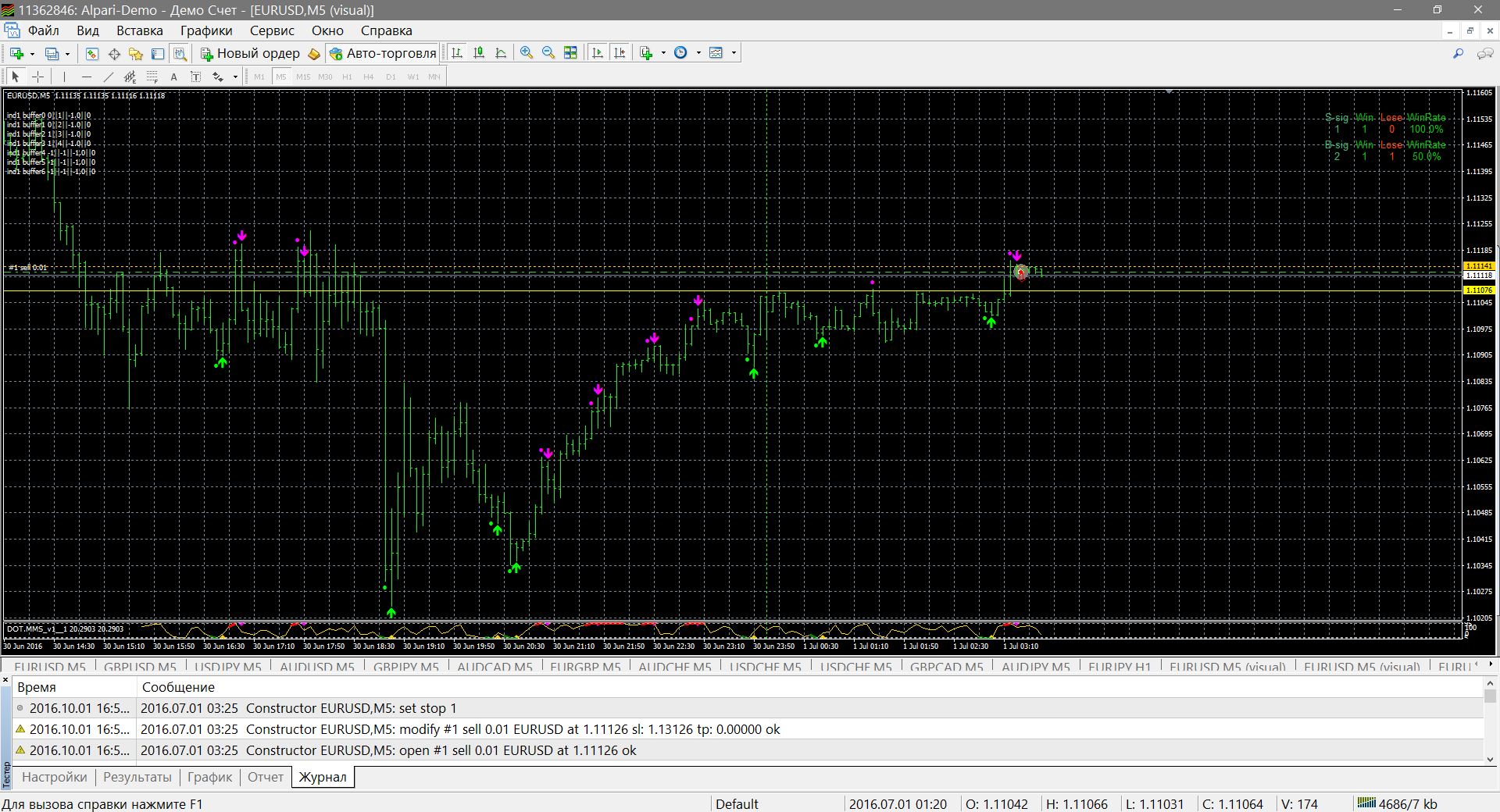The height and width of the screenshot is (812, 1500).
Task: Select the text tool labeled A
Action: (x=173, y=77)
